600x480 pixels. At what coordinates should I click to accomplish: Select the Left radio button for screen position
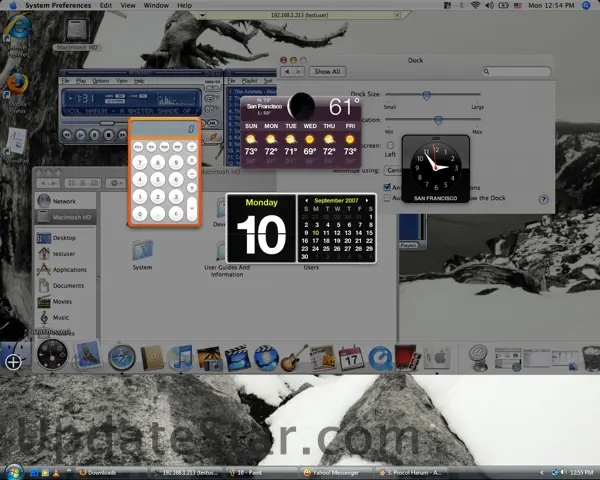(x=390, y=145)
